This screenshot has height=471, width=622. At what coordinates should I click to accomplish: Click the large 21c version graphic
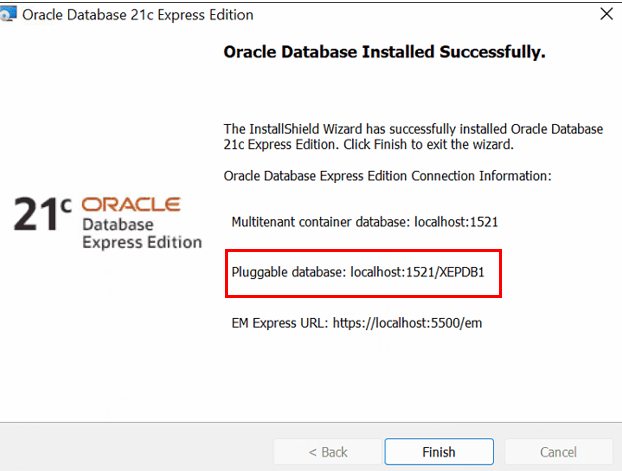pos(42,214)
